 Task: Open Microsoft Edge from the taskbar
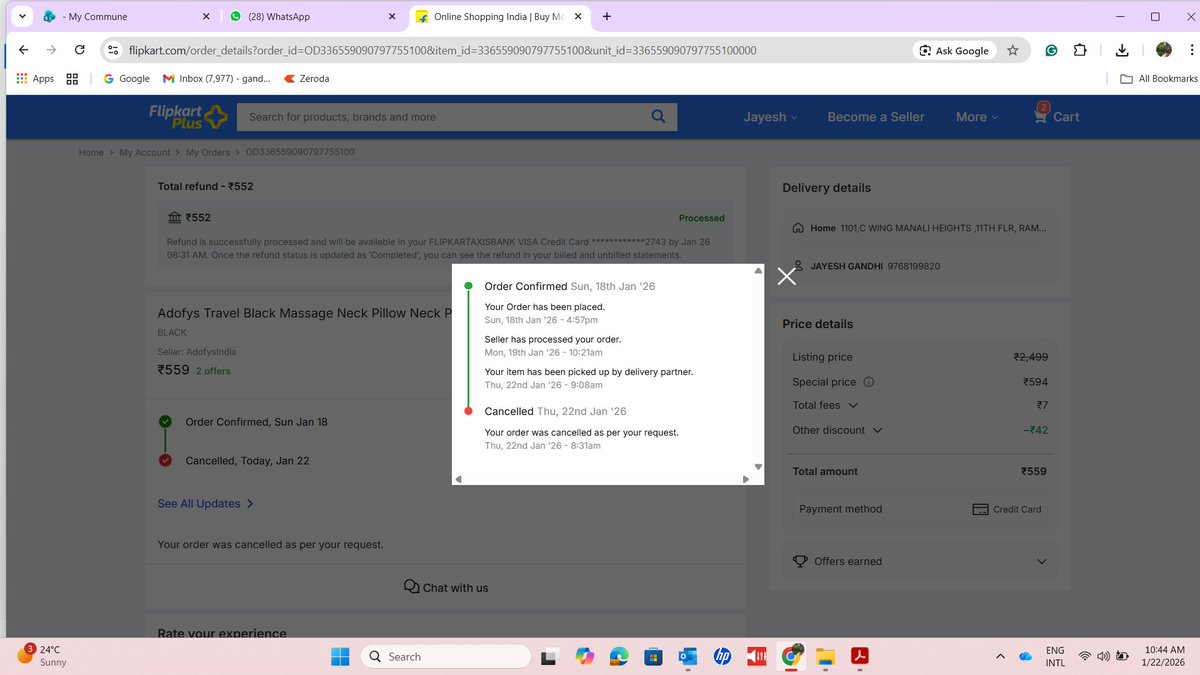(619, 656)
